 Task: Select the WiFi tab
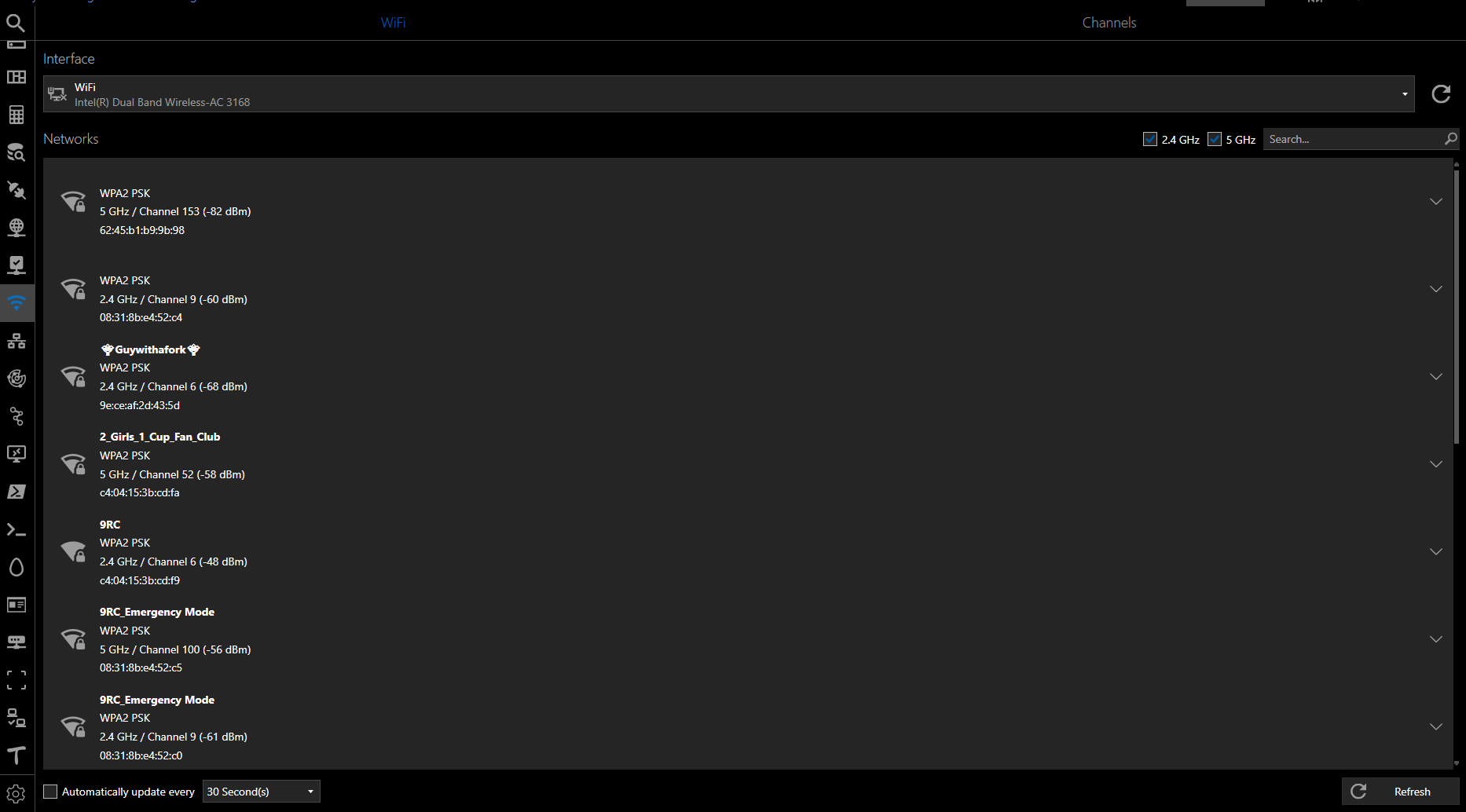393,23
